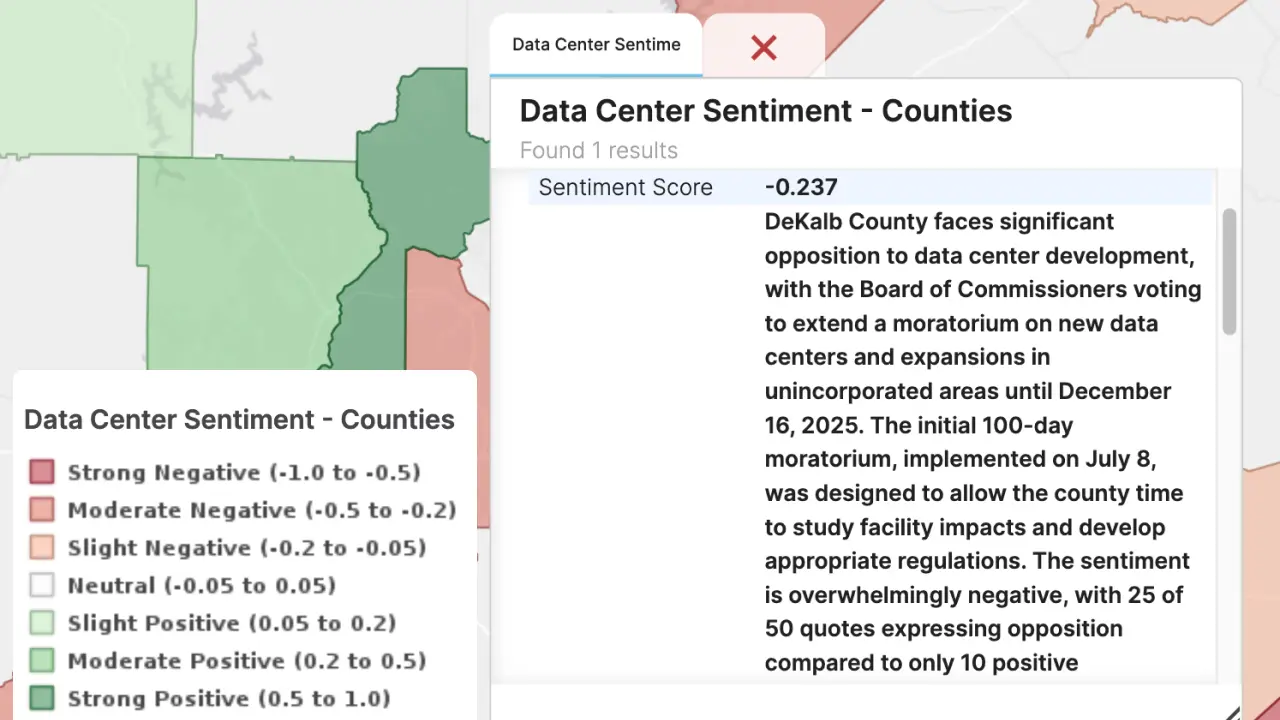
Task: Click the results panel scrollbar thumb
Action: [x=1229, y=272]
